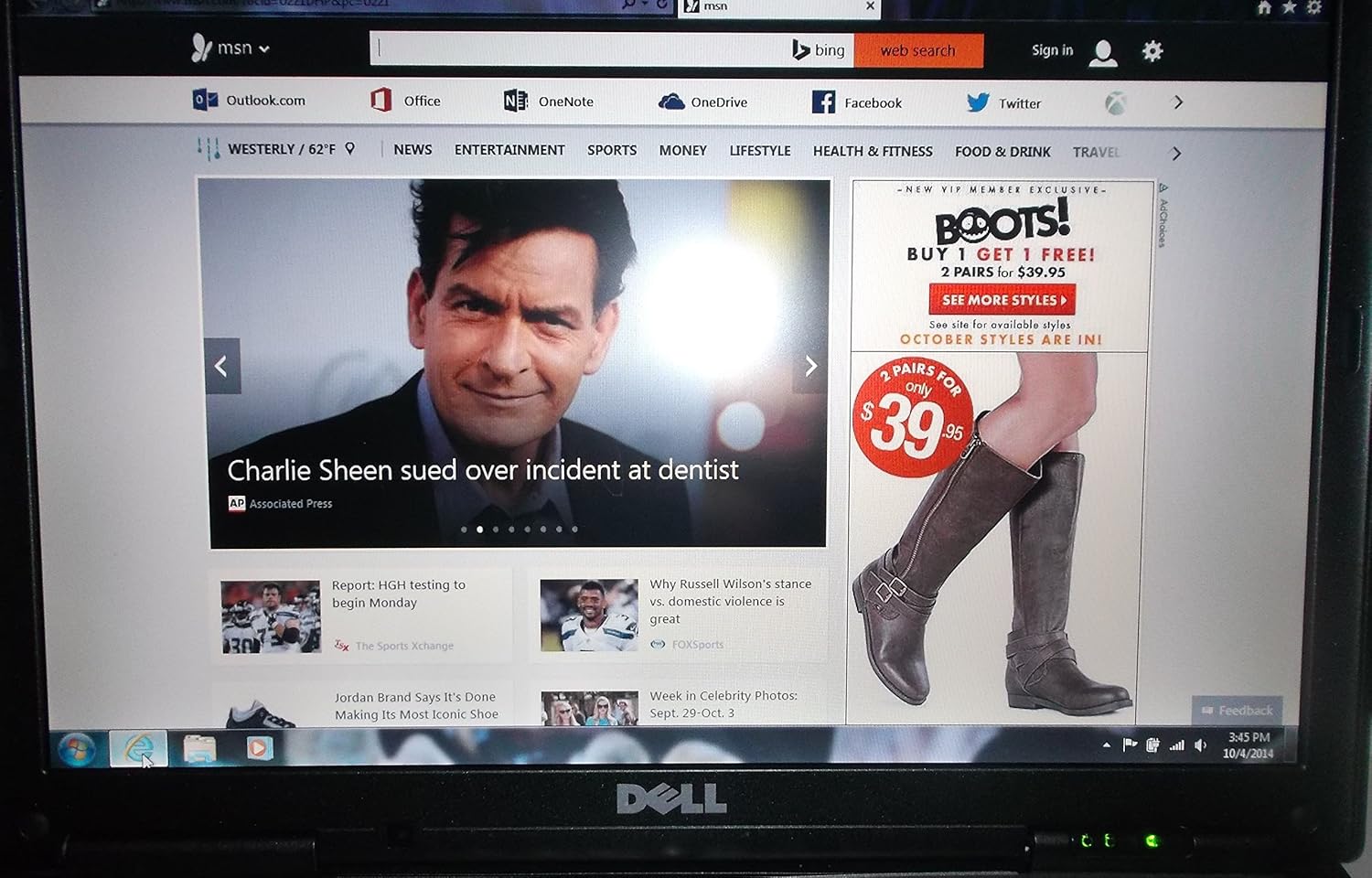
Task: Open the ENTERTAINMENT section
Action: 509,150
